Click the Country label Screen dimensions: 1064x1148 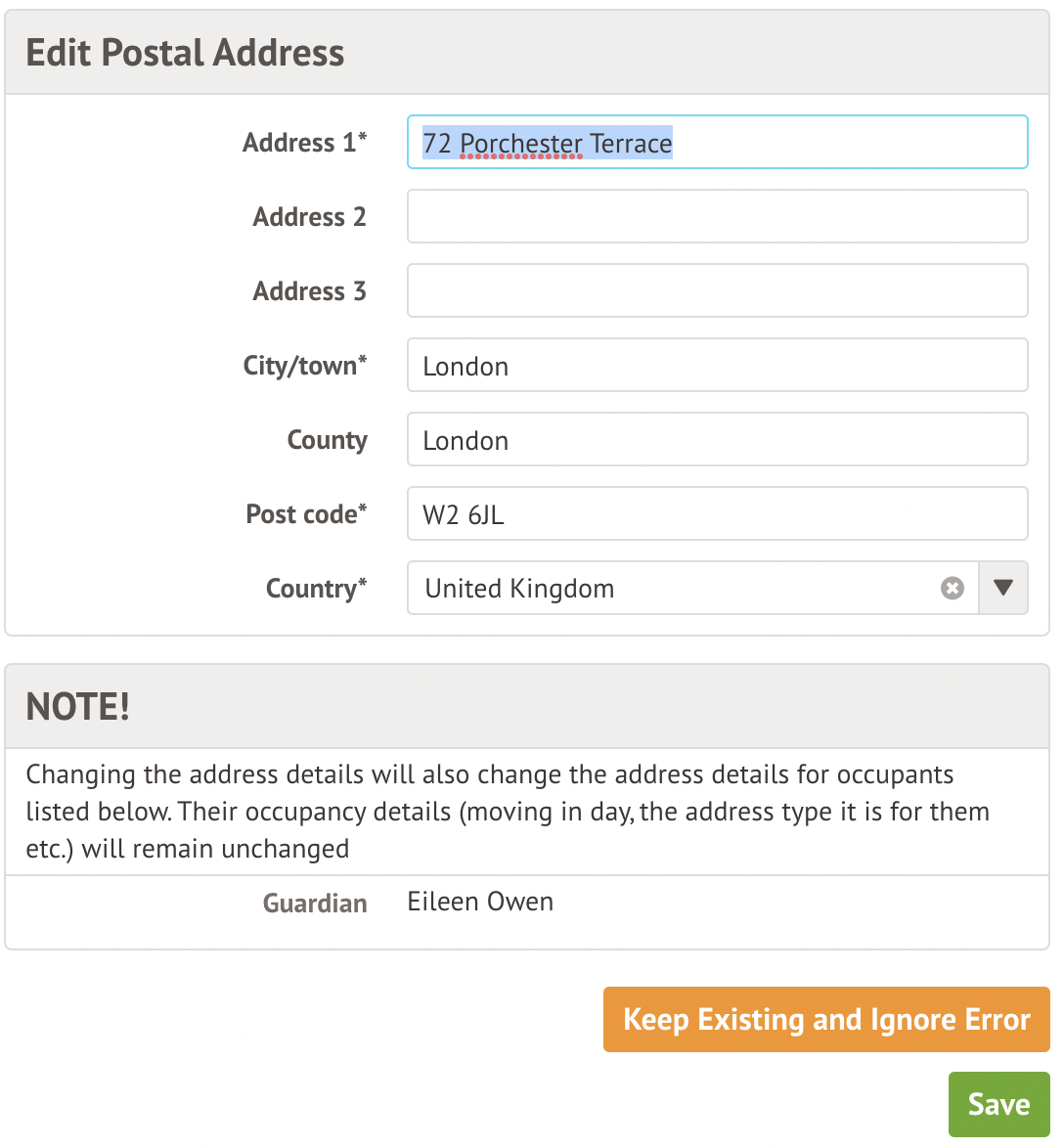(316, 589)
